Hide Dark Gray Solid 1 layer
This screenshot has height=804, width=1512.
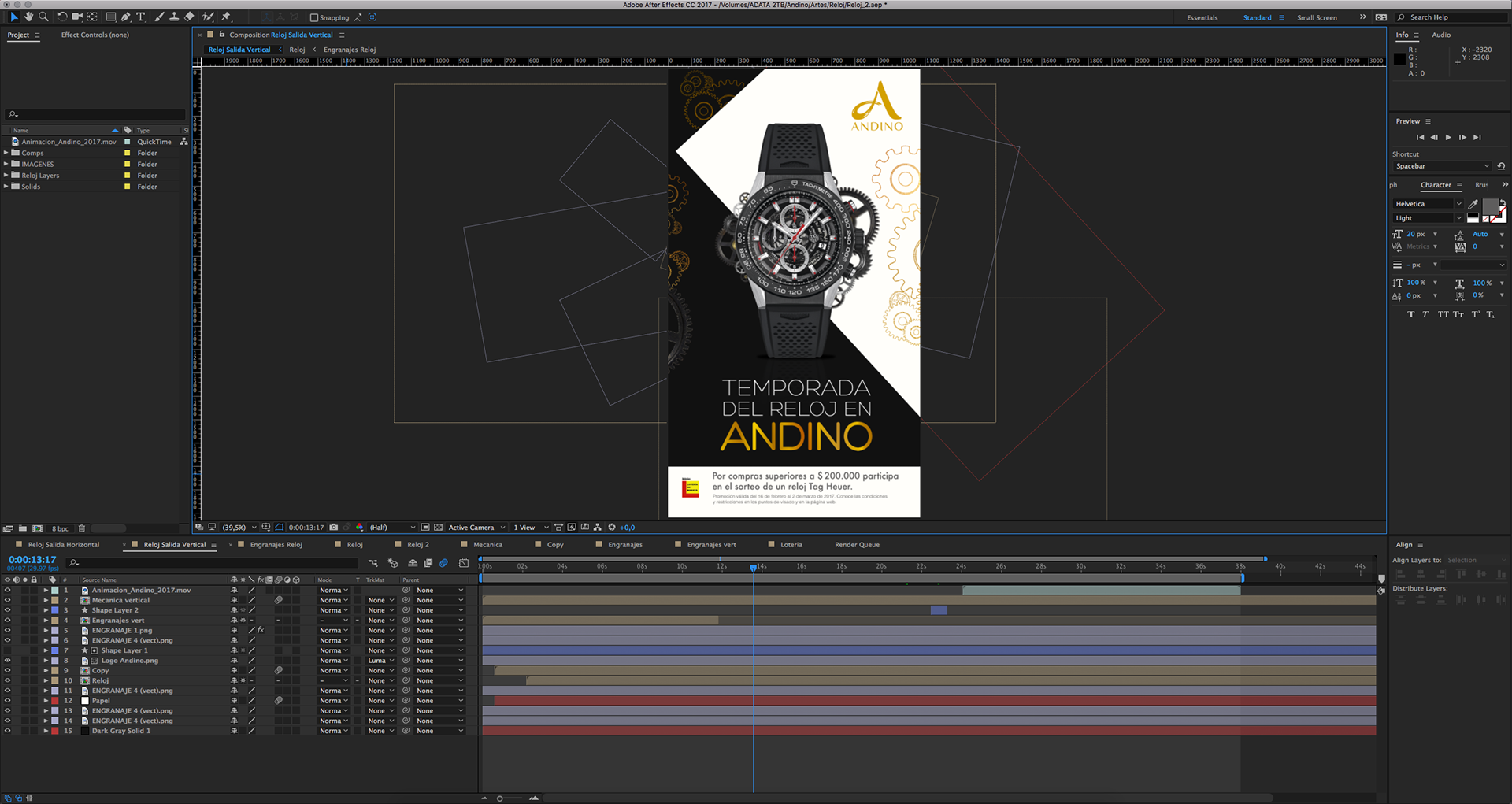click(7, 731)
